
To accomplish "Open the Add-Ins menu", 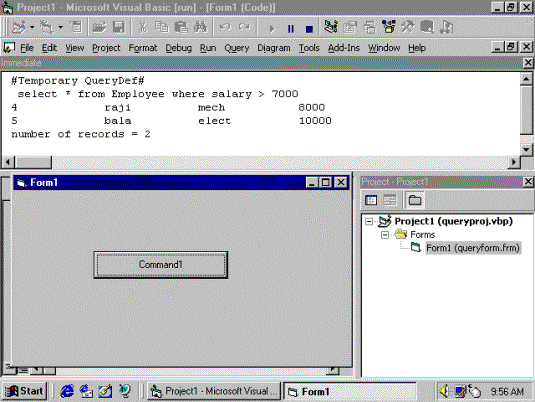I will (x=344, y=48).
